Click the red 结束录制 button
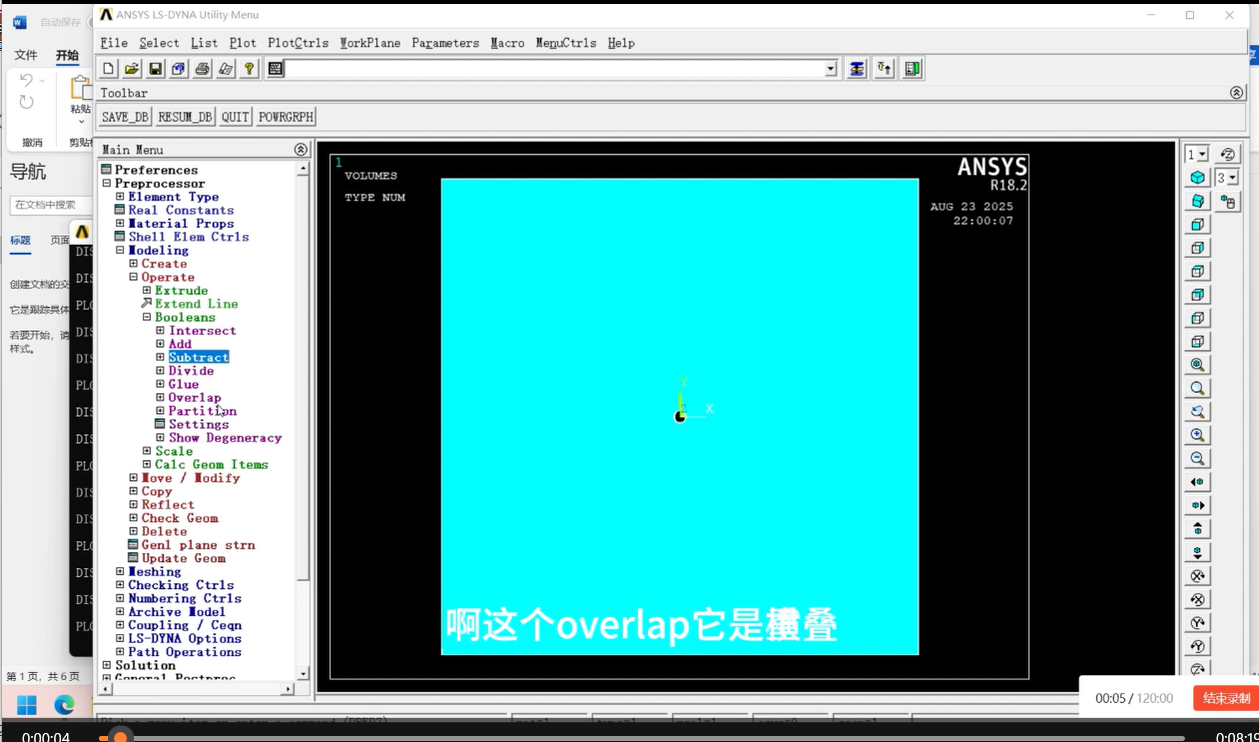This screenshot has width=1259, height=742. (x=1226, y=698)
